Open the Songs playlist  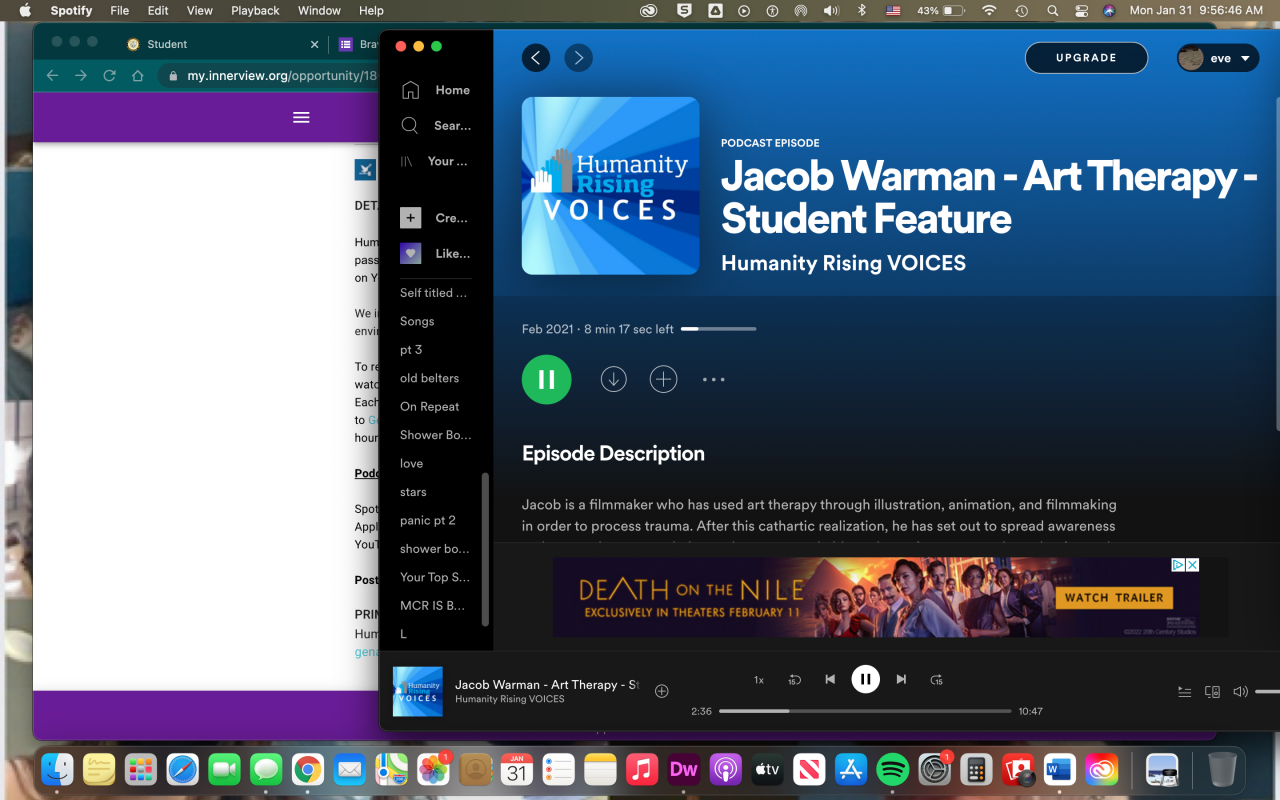pyautogui.click(x=417, y=321)
